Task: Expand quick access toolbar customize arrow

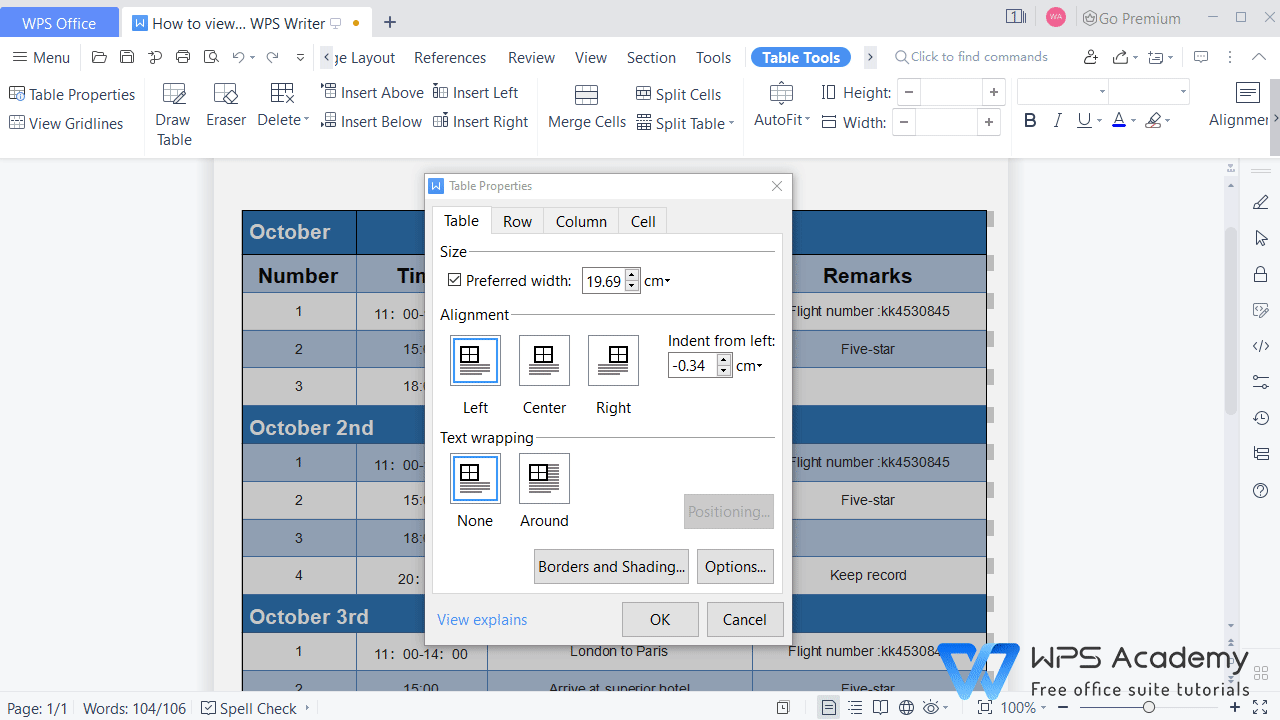Action: 300,57
